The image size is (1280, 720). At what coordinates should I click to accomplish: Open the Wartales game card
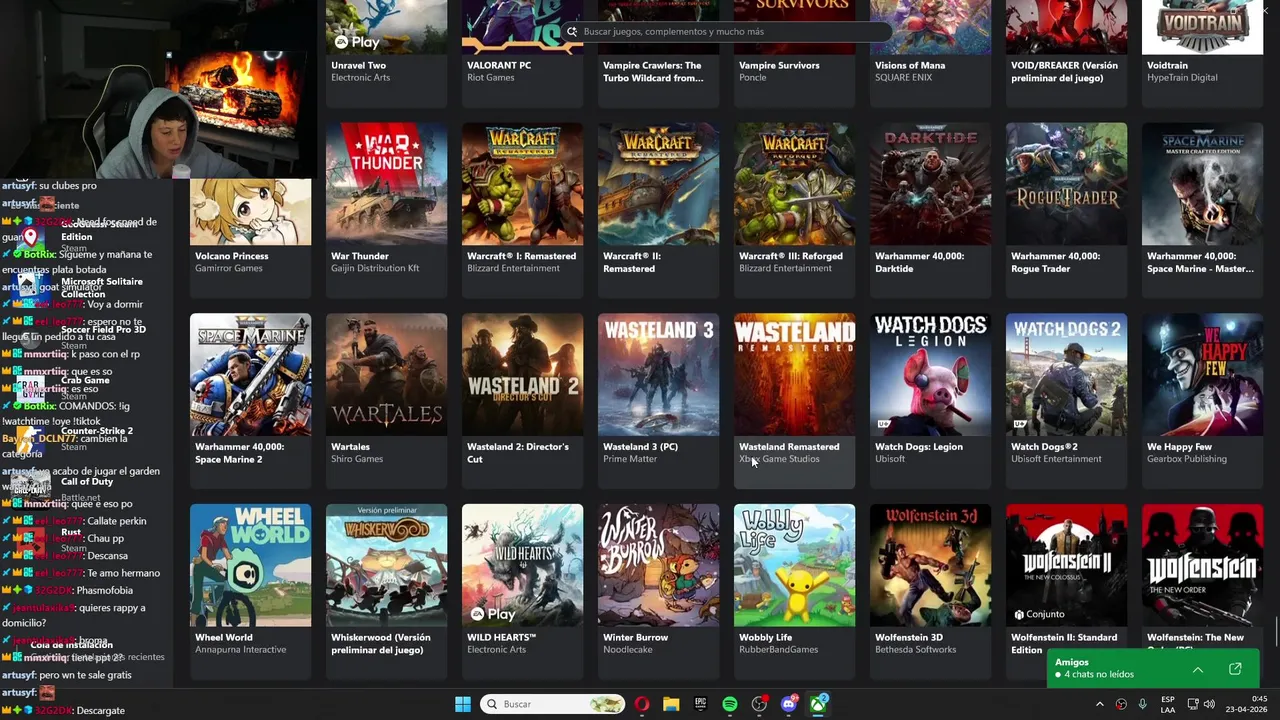(386, 401)
